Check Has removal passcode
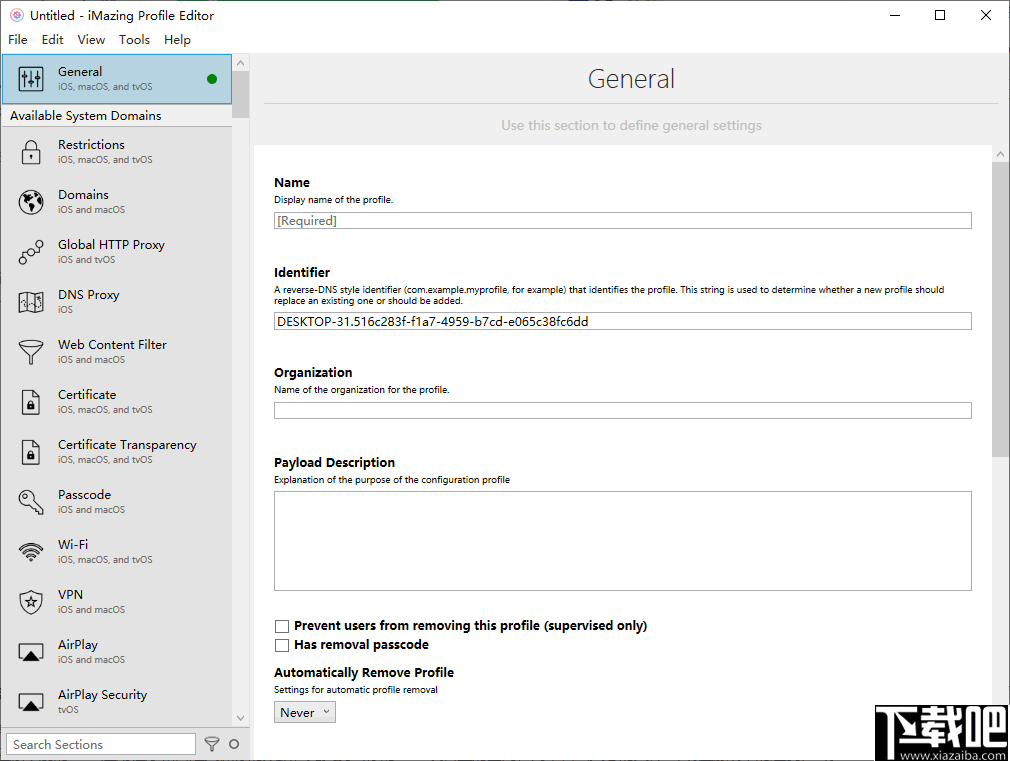The width and height of the screenshot is (1010, 761). tap(281, 645)
